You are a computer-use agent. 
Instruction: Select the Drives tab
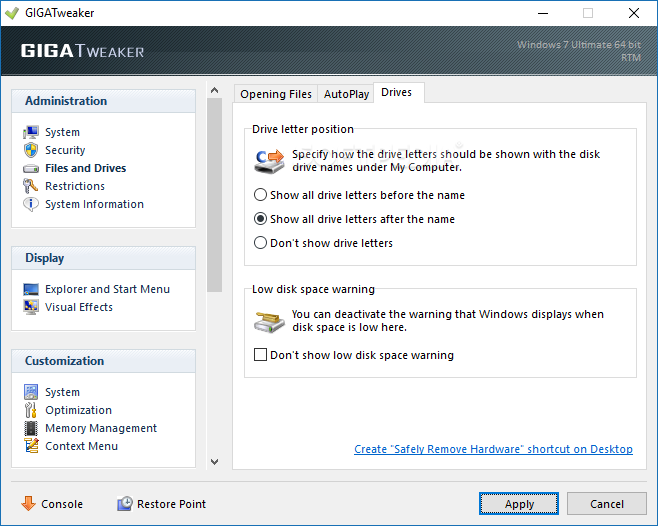397,92
